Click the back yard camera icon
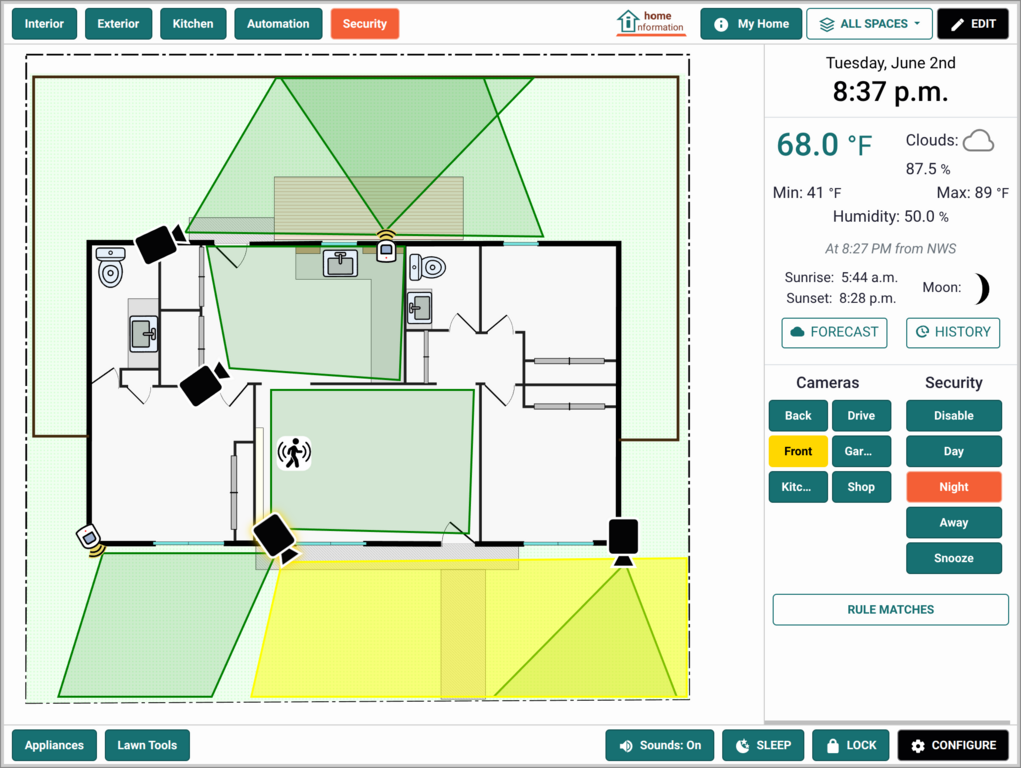This screenshot has height=768, width=1021. click(161, 243)
